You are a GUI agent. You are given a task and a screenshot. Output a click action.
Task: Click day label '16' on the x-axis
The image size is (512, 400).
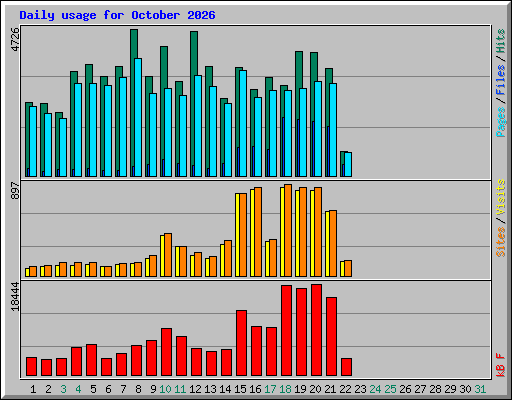255,389
